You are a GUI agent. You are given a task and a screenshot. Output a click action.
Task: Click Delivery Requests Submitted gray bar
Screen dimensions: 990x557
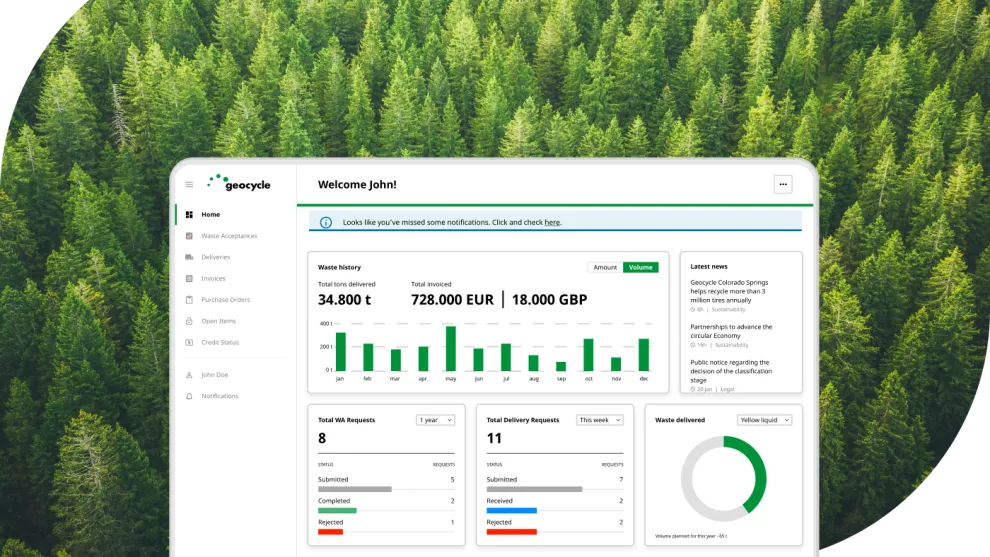pos(534,489)
